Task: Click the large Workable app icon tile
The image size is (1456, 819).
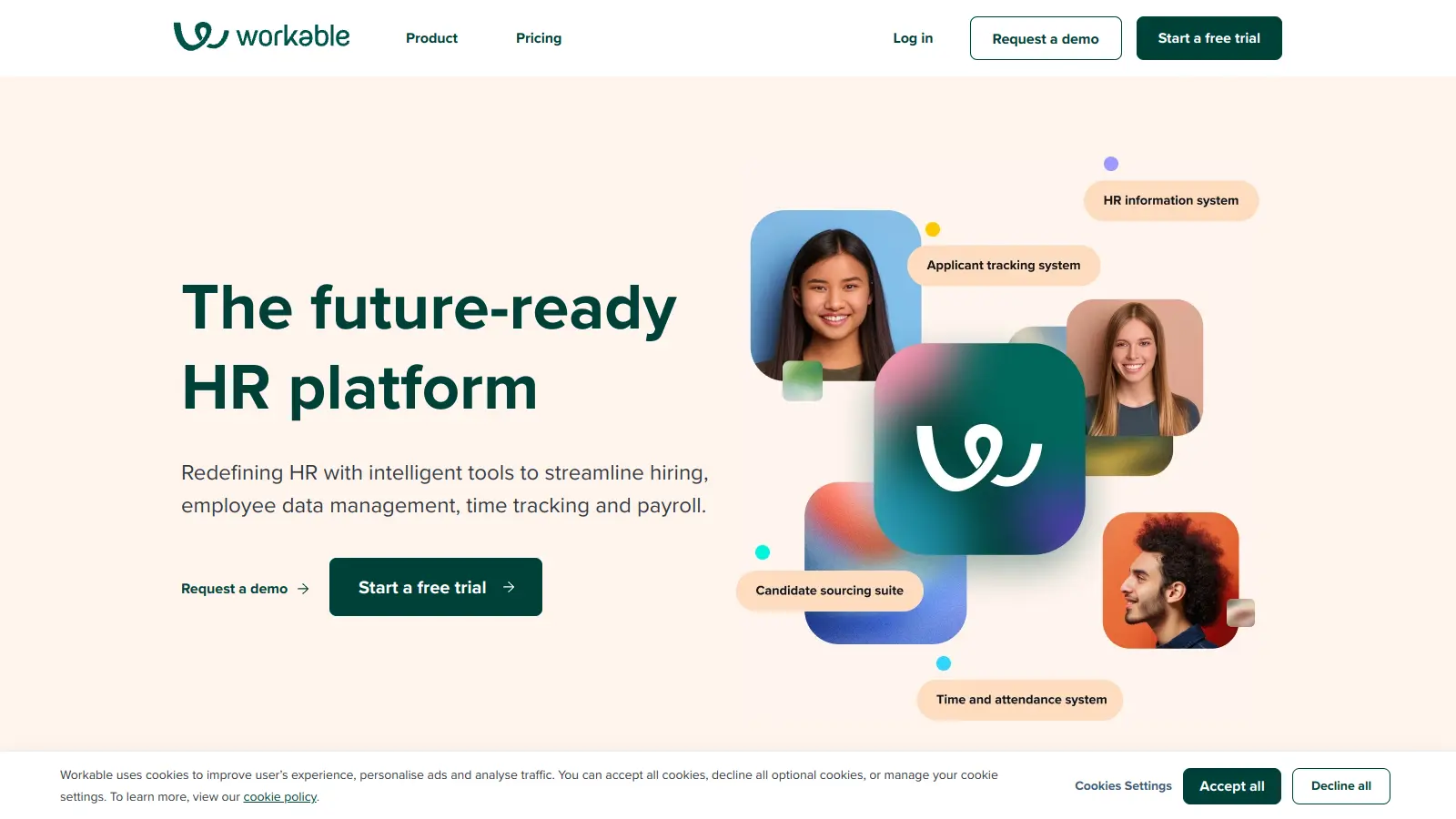Action: [x=980, y=449]
